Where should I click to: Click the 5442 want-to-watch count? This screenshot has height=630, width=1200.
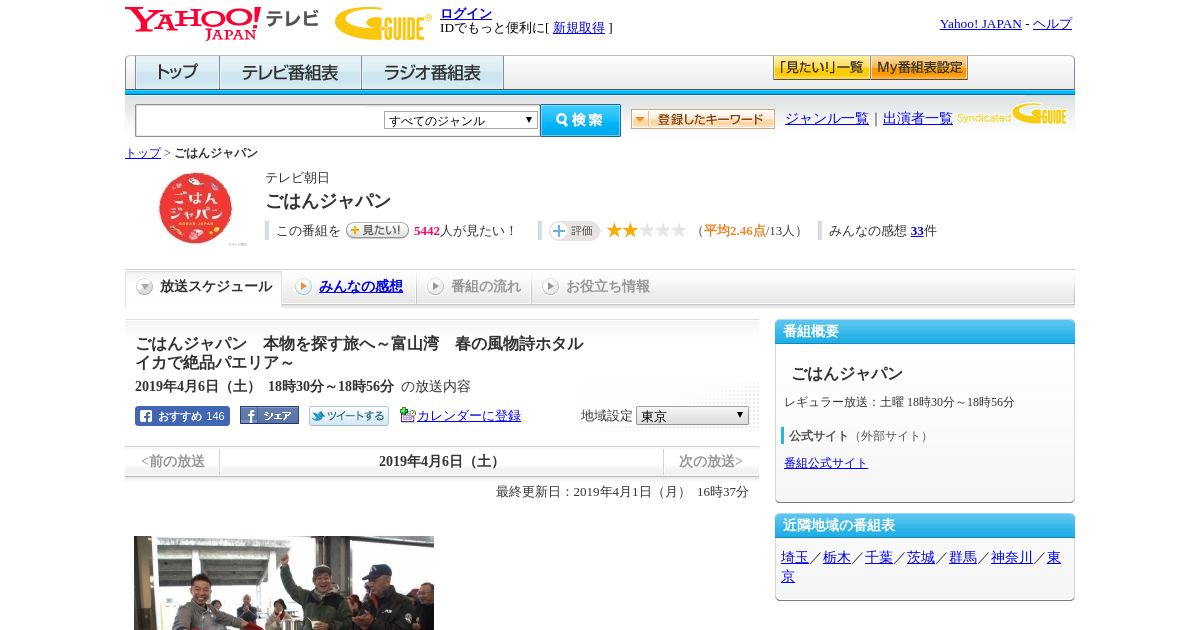pos(427,231)
